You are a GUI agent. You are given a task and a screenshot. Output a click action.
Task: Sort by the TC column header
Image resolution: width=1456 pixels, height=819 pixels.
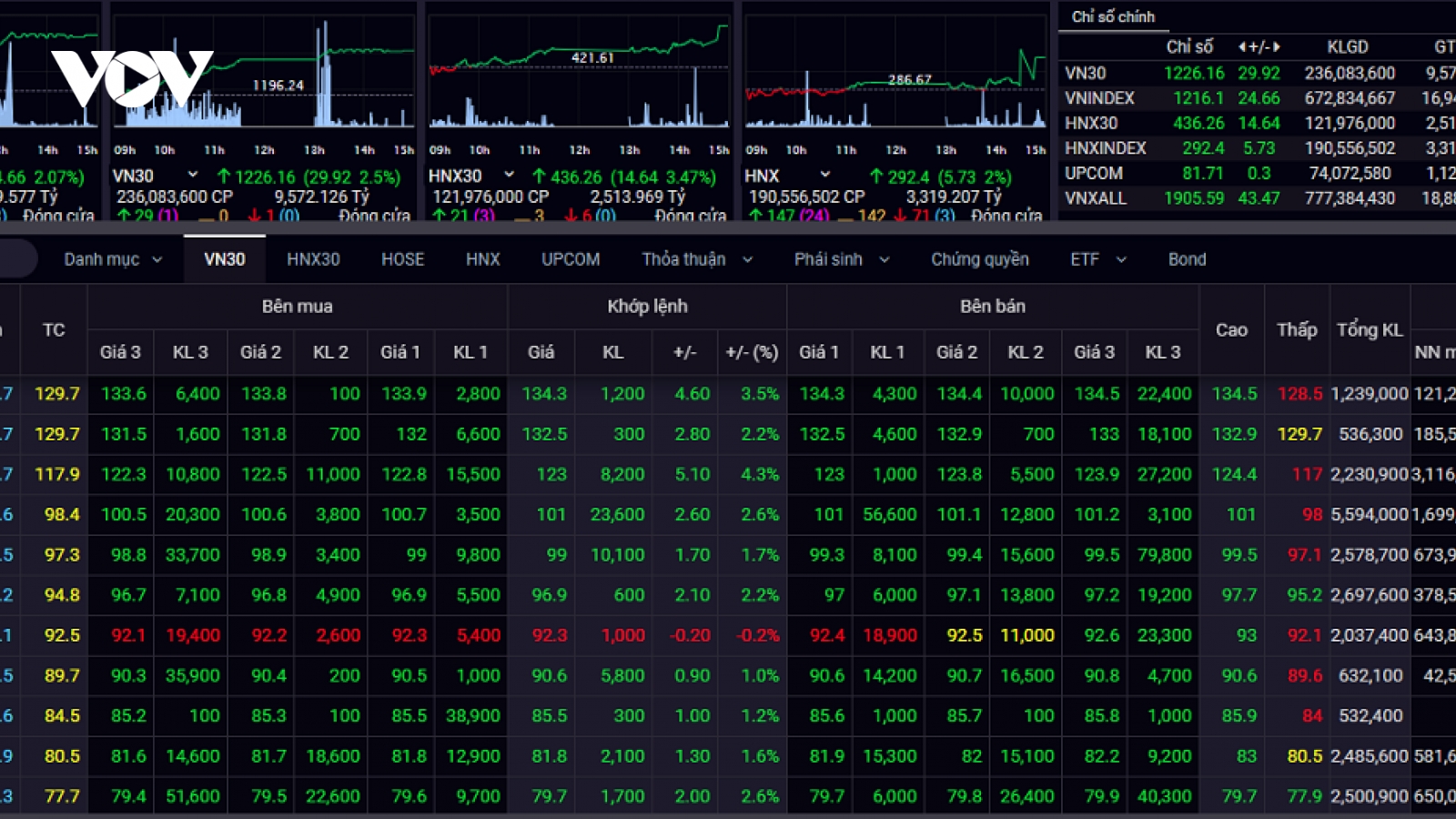point(54,329)
